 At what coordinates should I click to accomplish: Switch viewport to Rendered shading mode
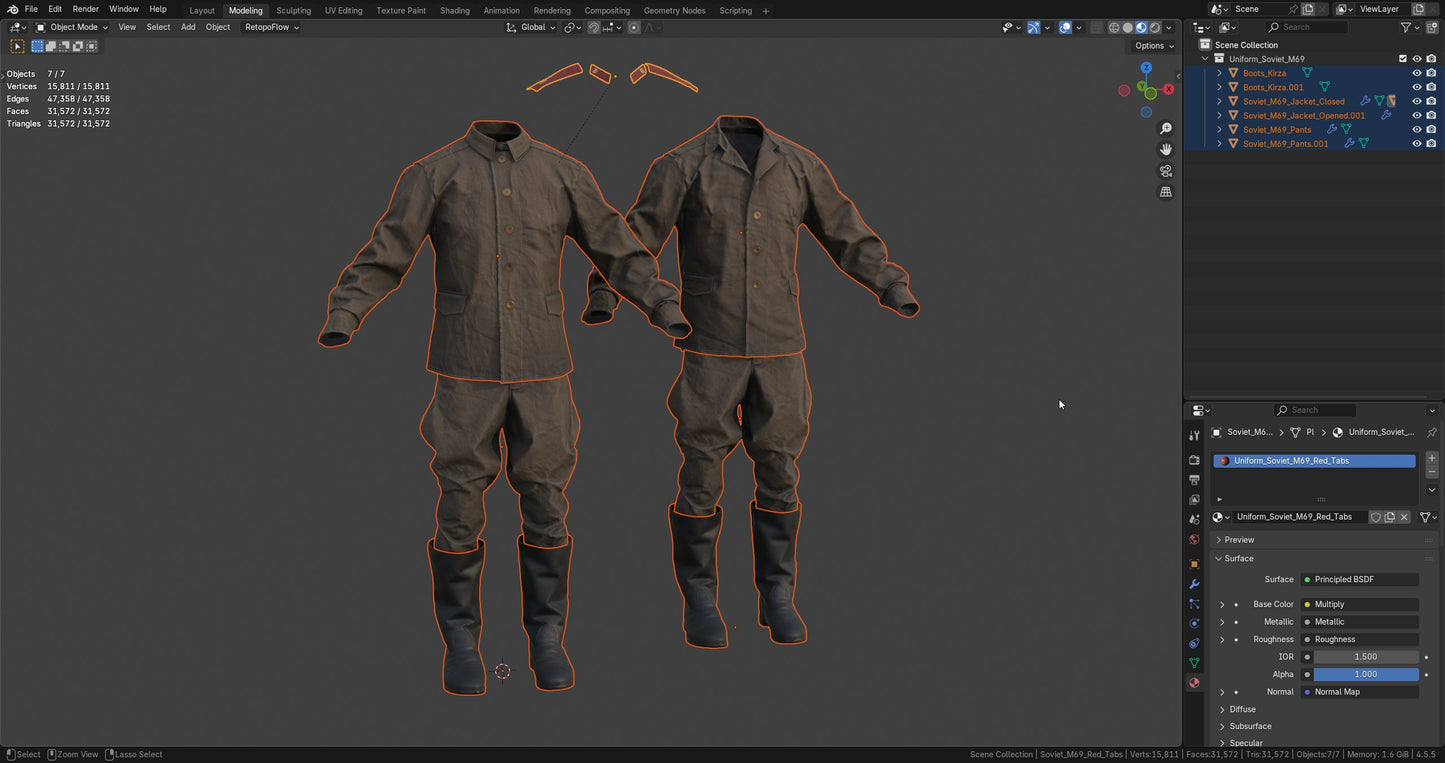[x=1154, y=27]
